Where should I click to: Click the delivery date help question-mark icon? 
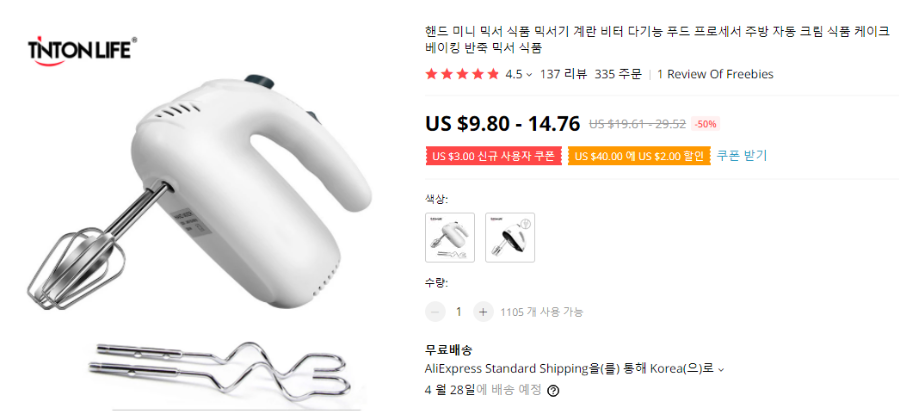(553, 390)
